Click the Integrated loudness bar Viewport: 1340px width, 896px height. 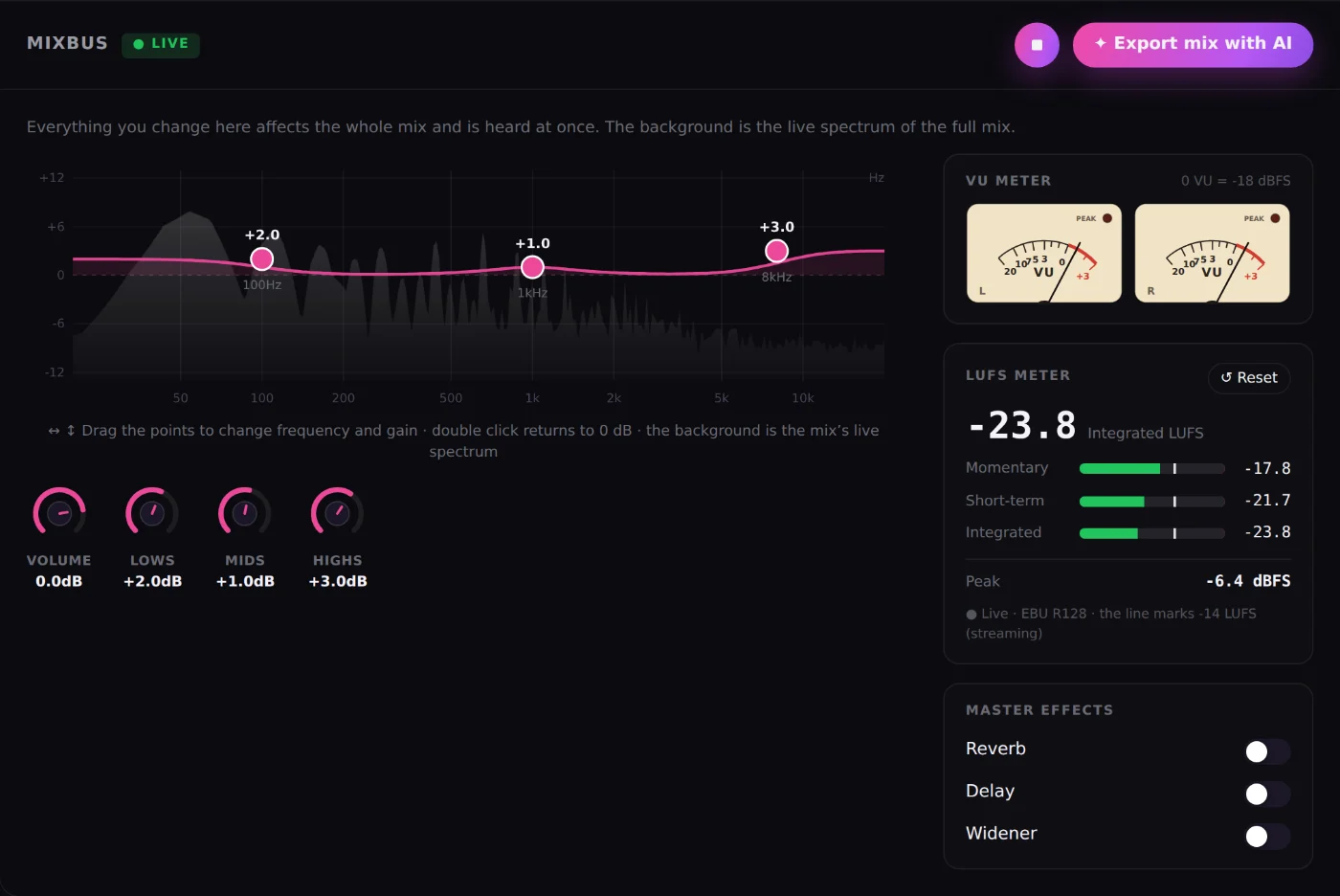(x=1152, y=533)
